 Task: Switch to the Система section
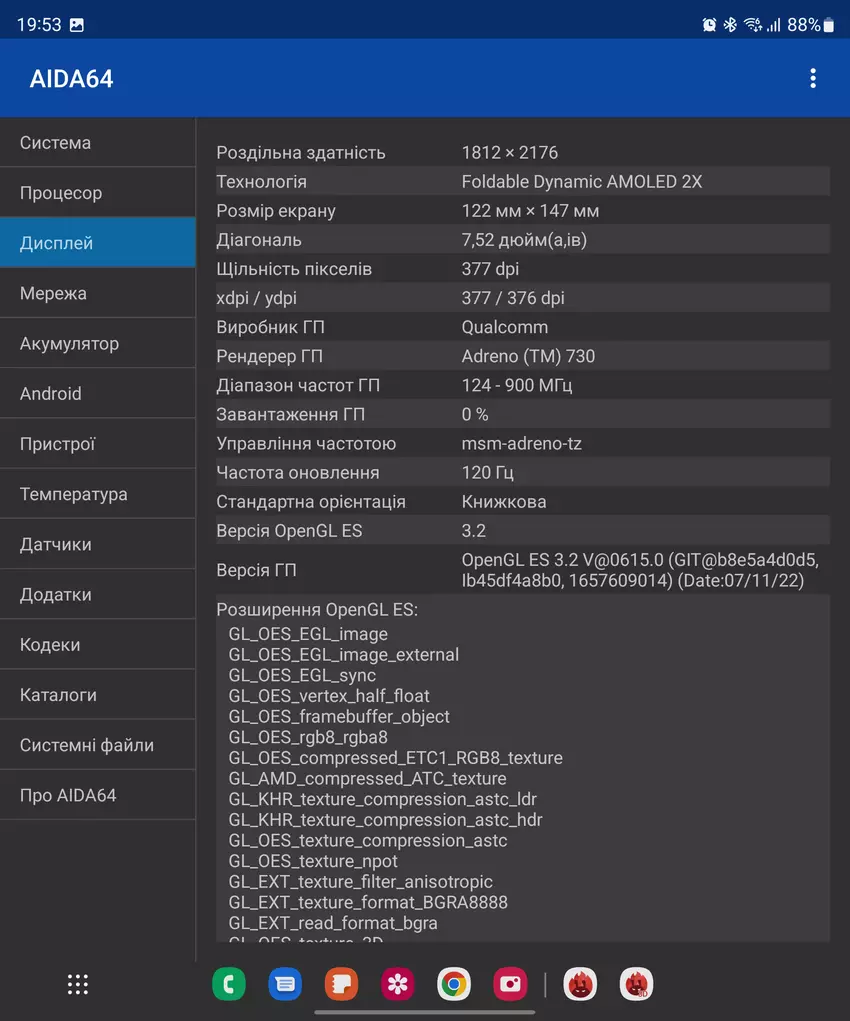pos(97,143)
